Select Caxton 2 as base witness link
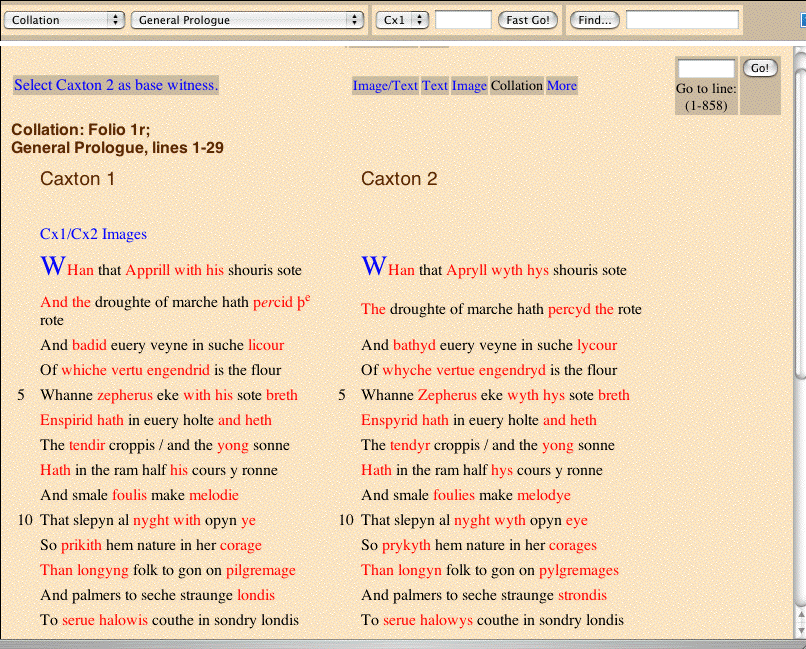The image size is (806, 649). pos(116,85)
